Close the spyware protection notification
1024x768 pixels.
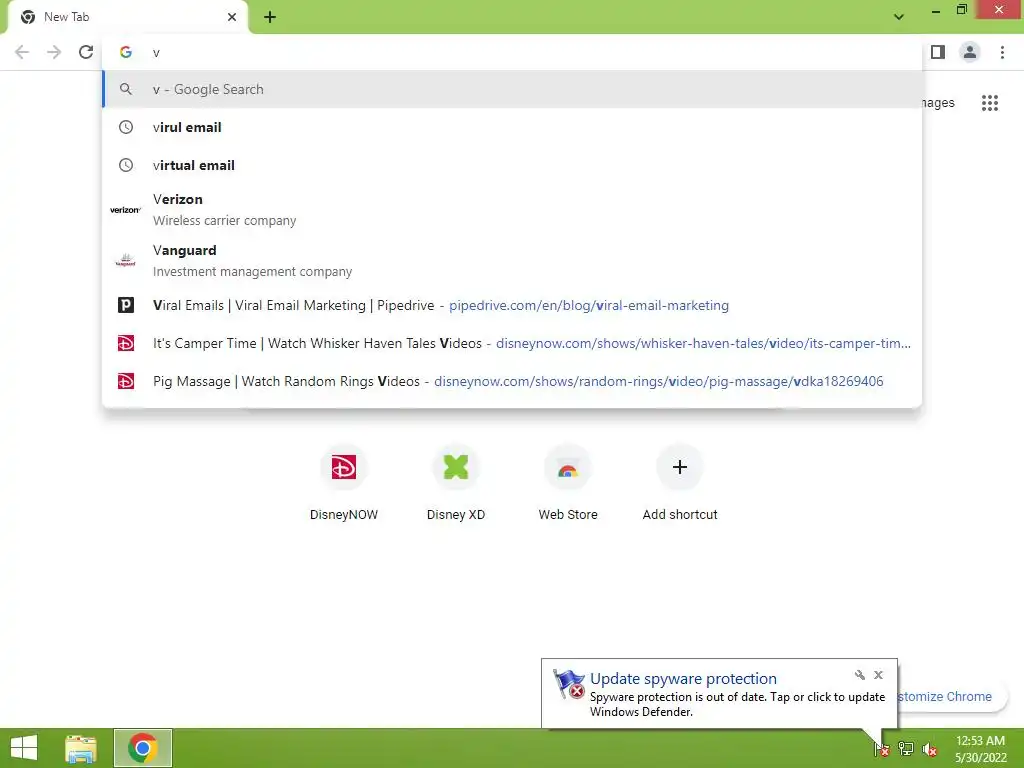pyautogui.click(x=878, y=675)
